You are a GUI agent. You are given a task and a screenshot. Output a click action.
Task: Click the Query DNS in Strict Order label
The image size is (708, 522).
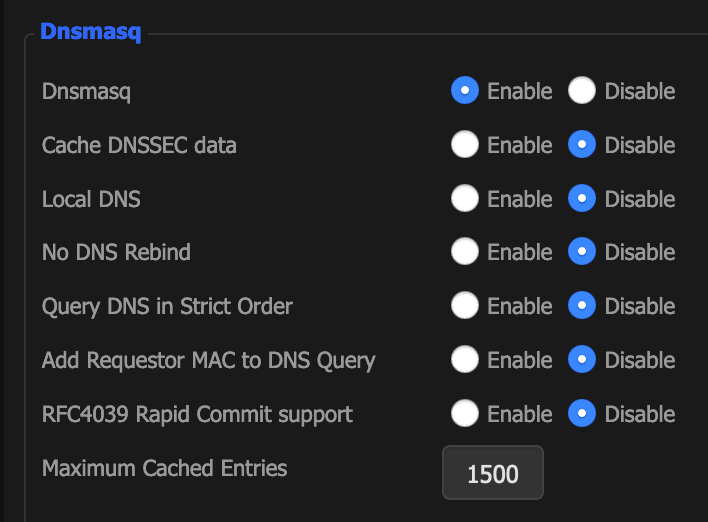[167, 307]
